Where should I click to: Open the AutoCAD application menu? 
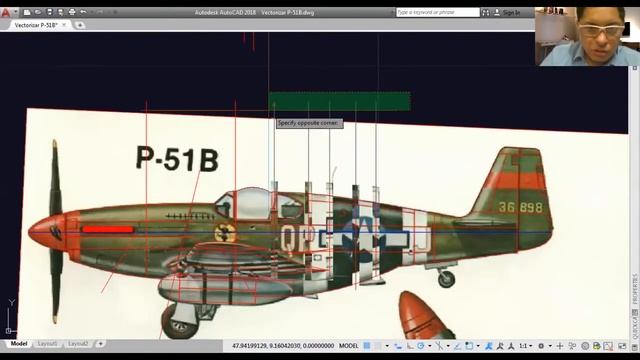5,12
